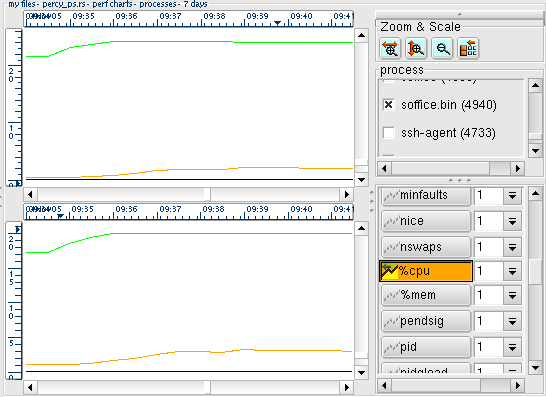Click the bottom chart scroll down arrow
The image size is (546, 397).
pyautogui.click(x=361, y=373)
